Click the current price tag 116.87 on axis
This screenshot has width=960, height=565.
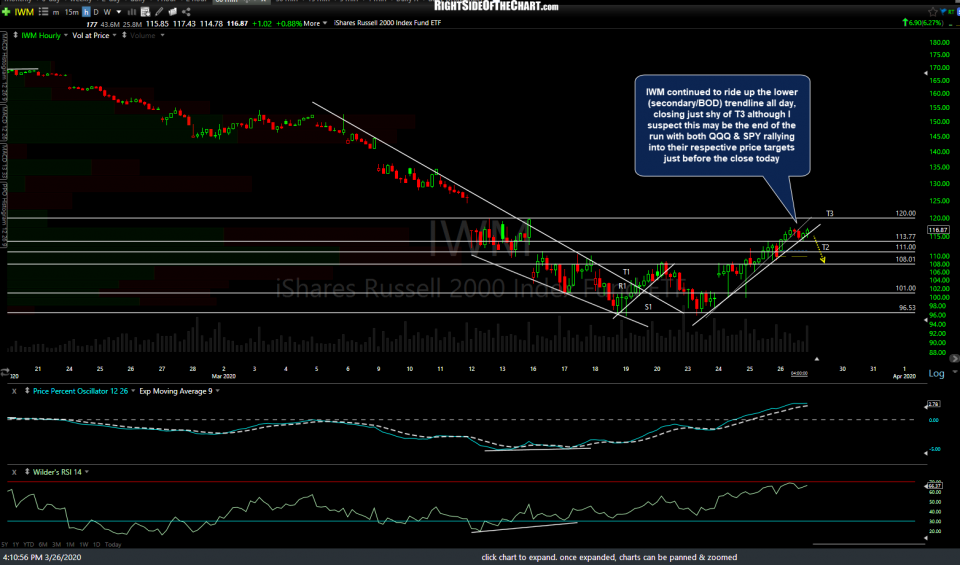[939, 230]
